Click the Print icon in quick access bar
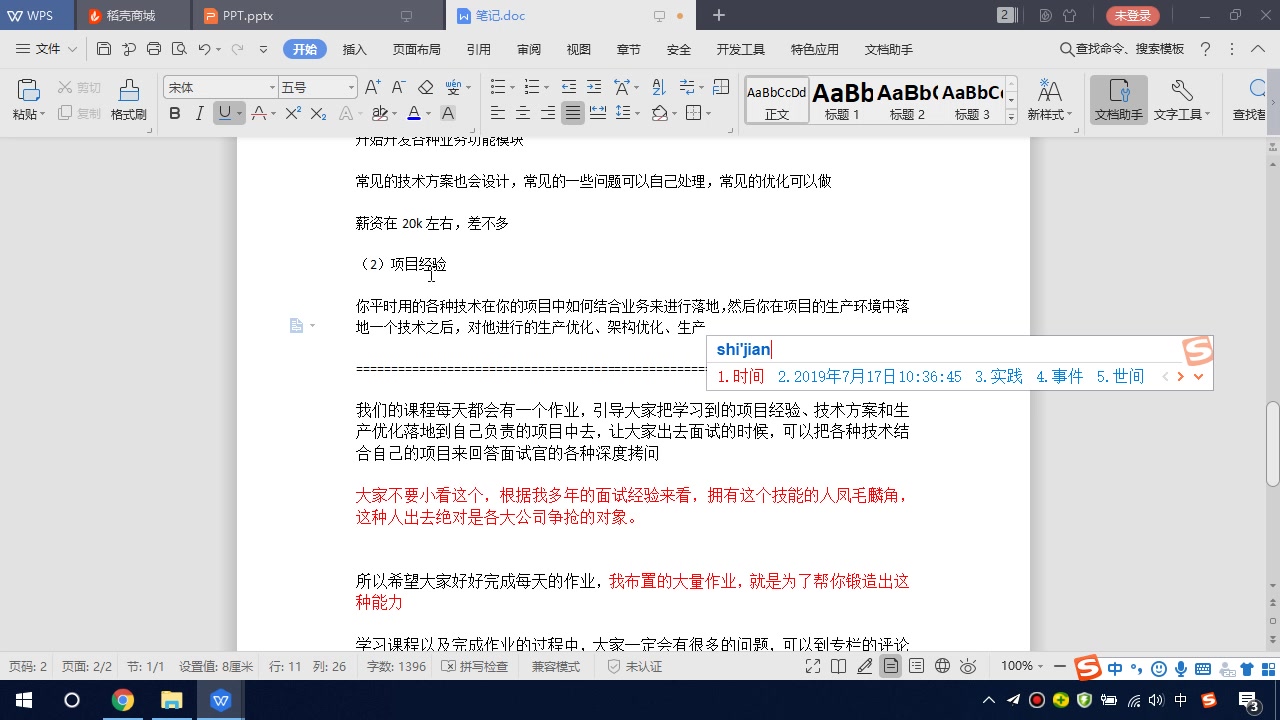This screenshot has height=720, width=1280. point(154,49)
